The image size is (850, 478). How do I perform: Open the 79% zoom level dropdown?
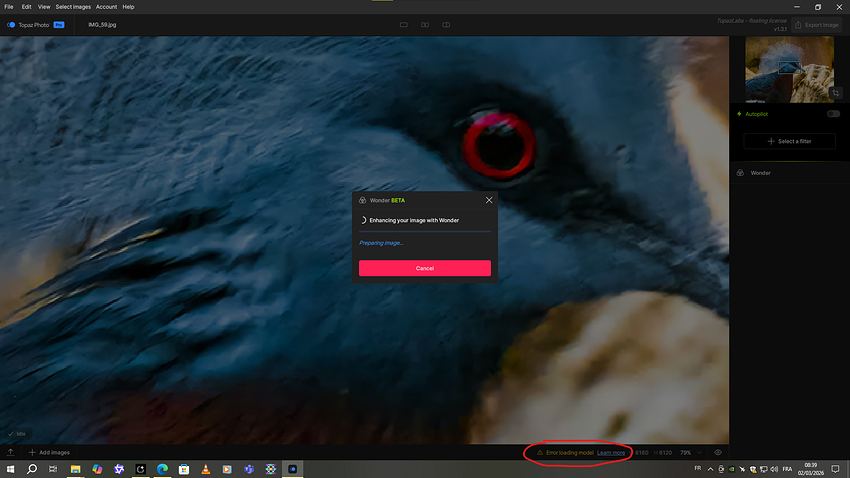686,453
